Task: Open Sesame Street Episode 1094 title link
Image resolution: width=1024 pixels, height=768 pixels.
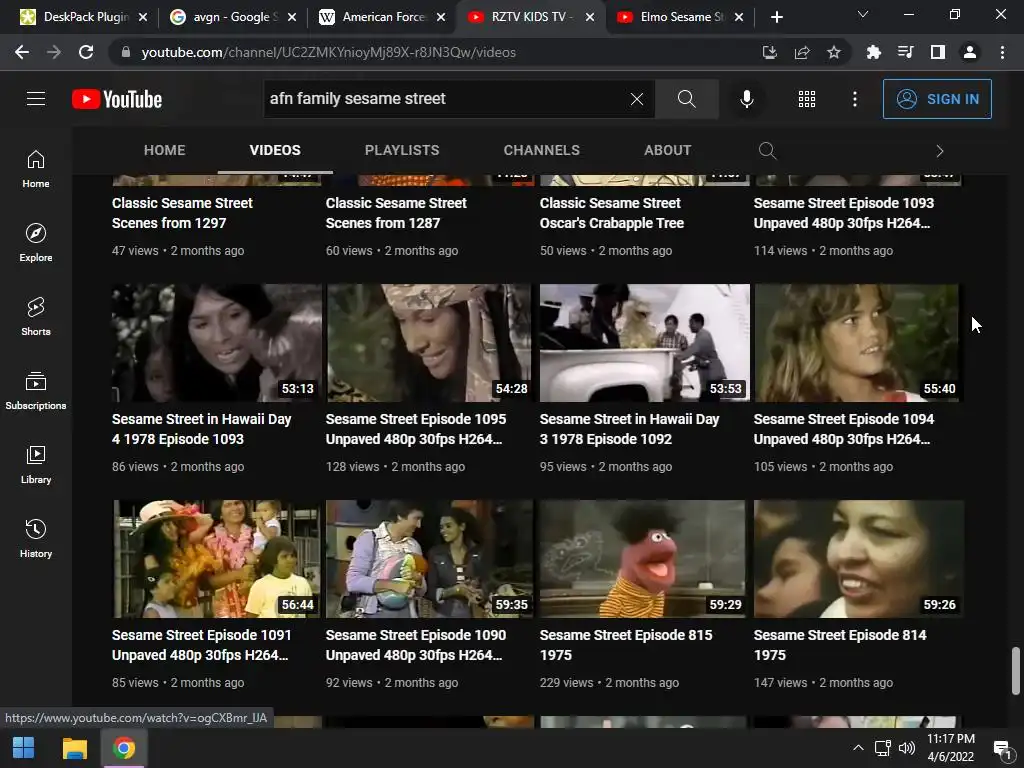Action: tap(844, 429)
